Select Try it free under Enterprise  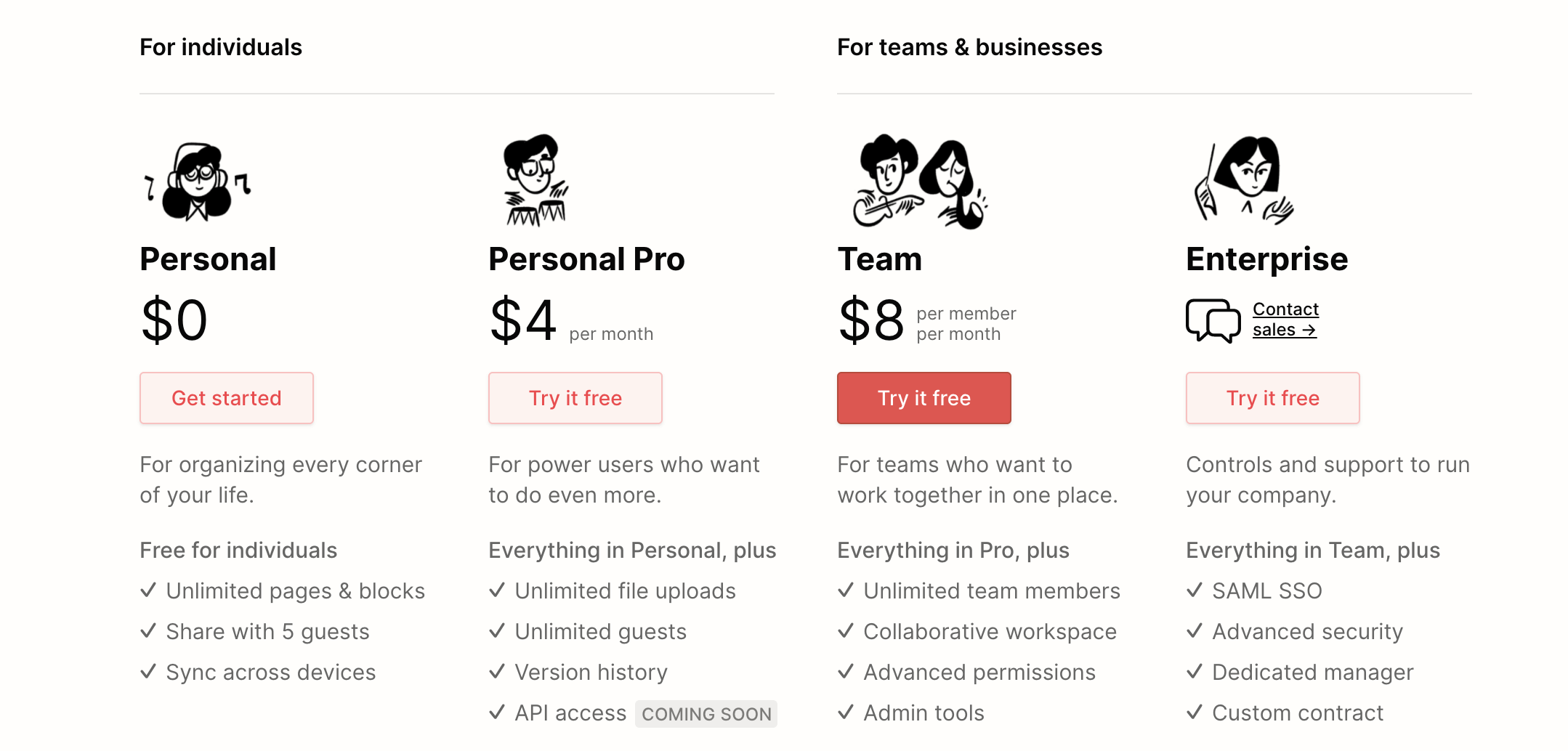1273,398
